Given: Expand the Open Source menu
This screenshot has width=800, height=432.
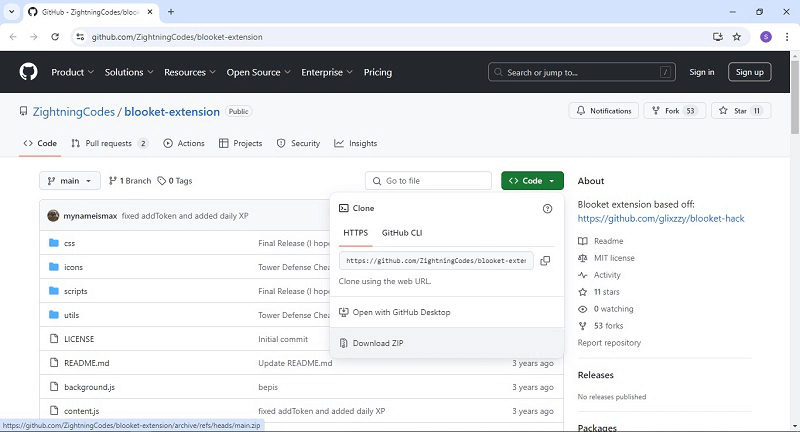Looking at the screenshot, I should [x=259, y=72].
